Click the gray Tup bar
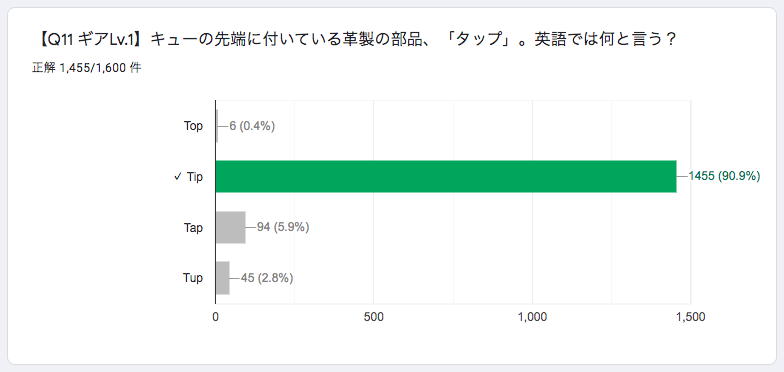 [x=222, y=278]
